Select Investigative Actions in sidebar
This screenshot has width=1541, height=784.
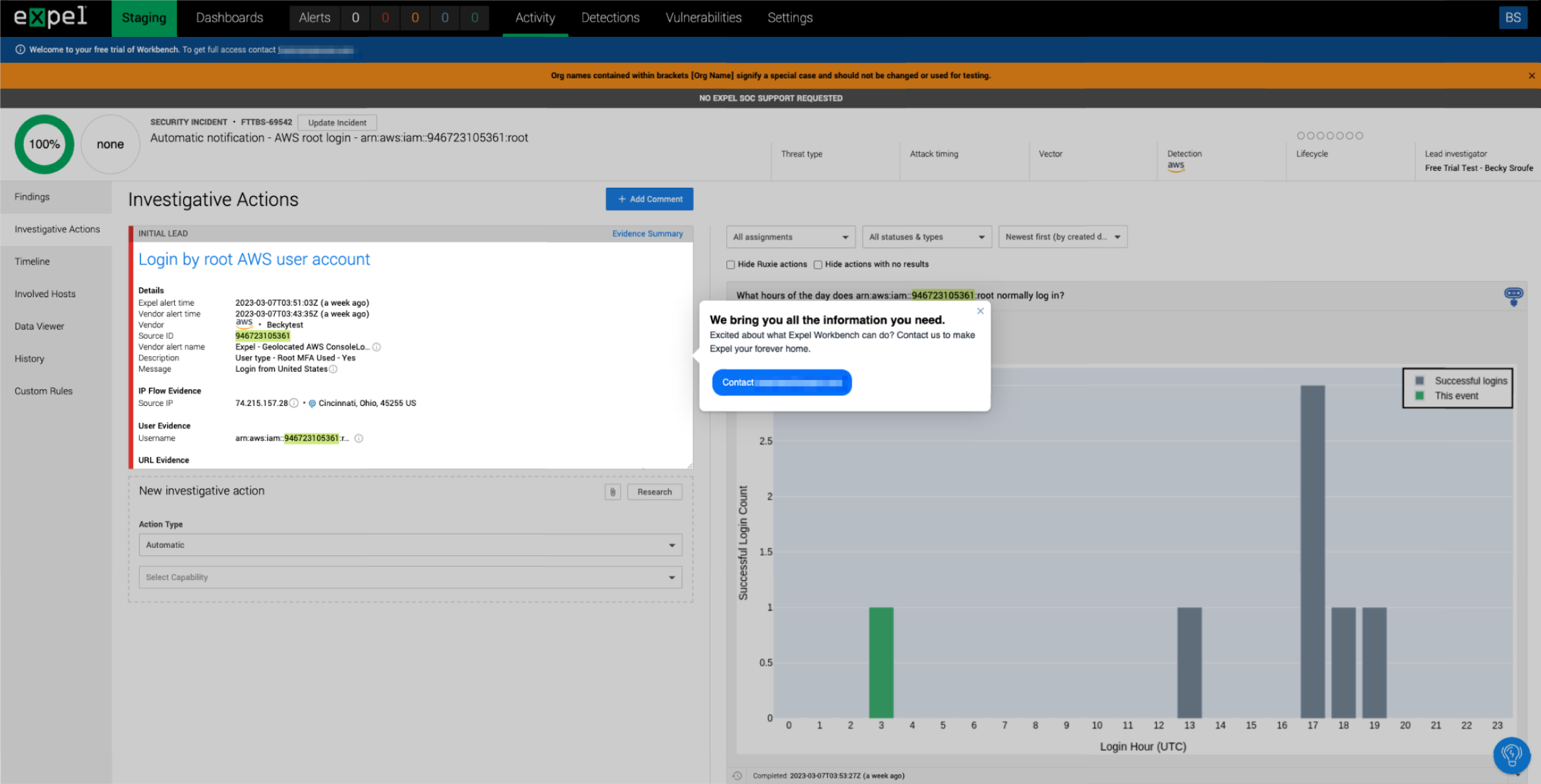(56, 229)
